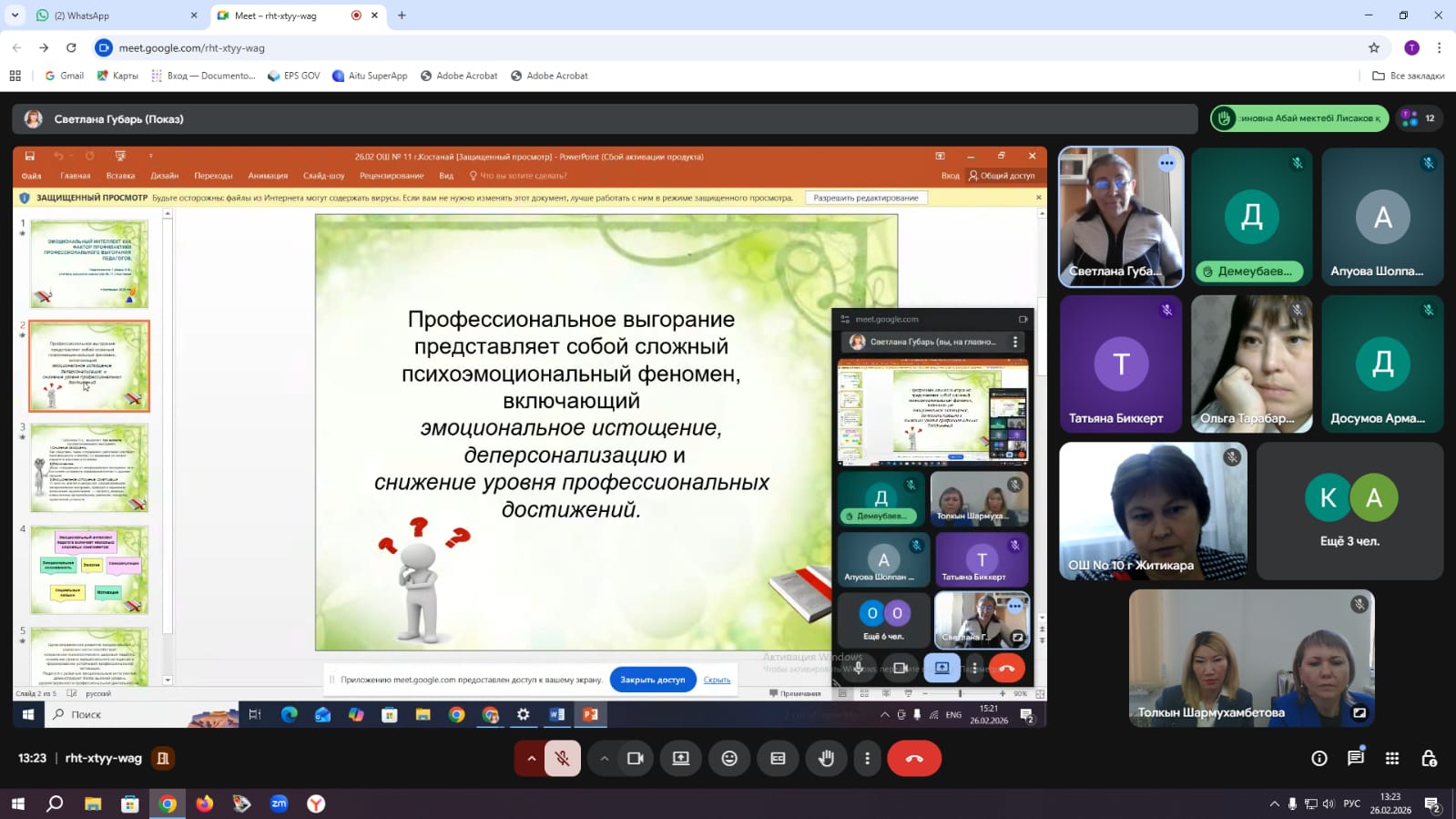Select Ольга Тарабар video tile

tap(1251, 363)
